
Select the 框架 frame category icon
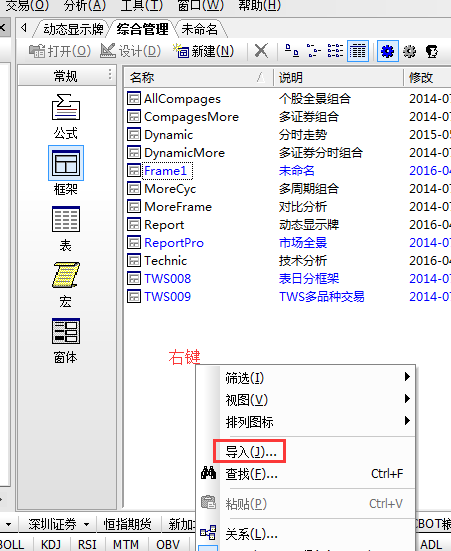(x=66, y=163)
